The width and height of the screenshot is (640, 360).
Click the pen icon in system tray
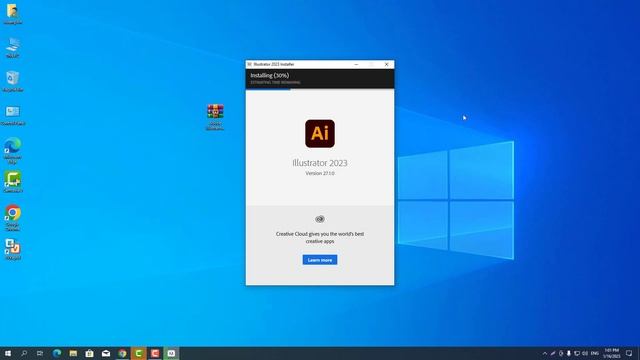pos(553,353)
